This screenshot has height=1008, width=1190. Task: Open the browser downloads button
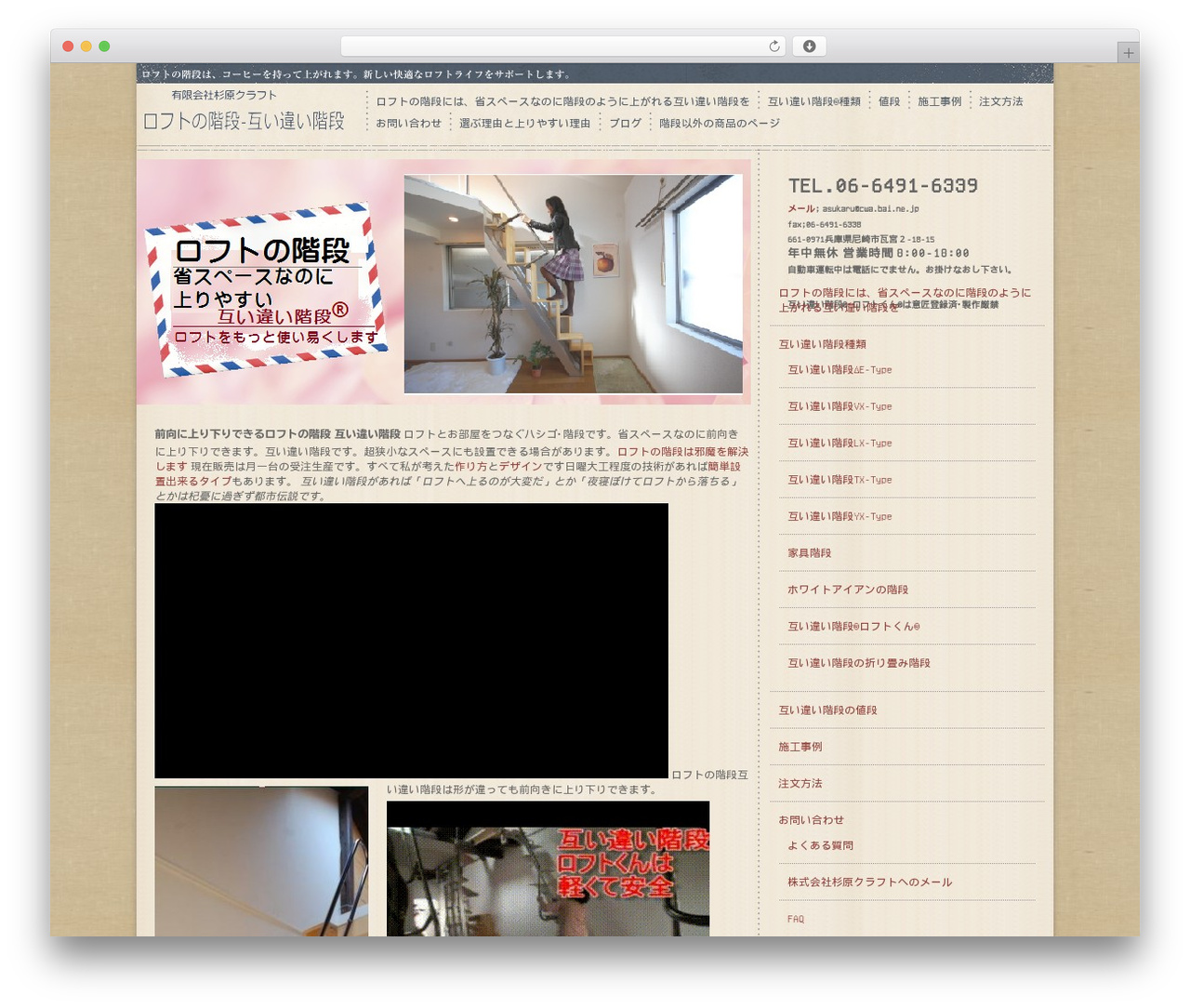tap(809, 46)
